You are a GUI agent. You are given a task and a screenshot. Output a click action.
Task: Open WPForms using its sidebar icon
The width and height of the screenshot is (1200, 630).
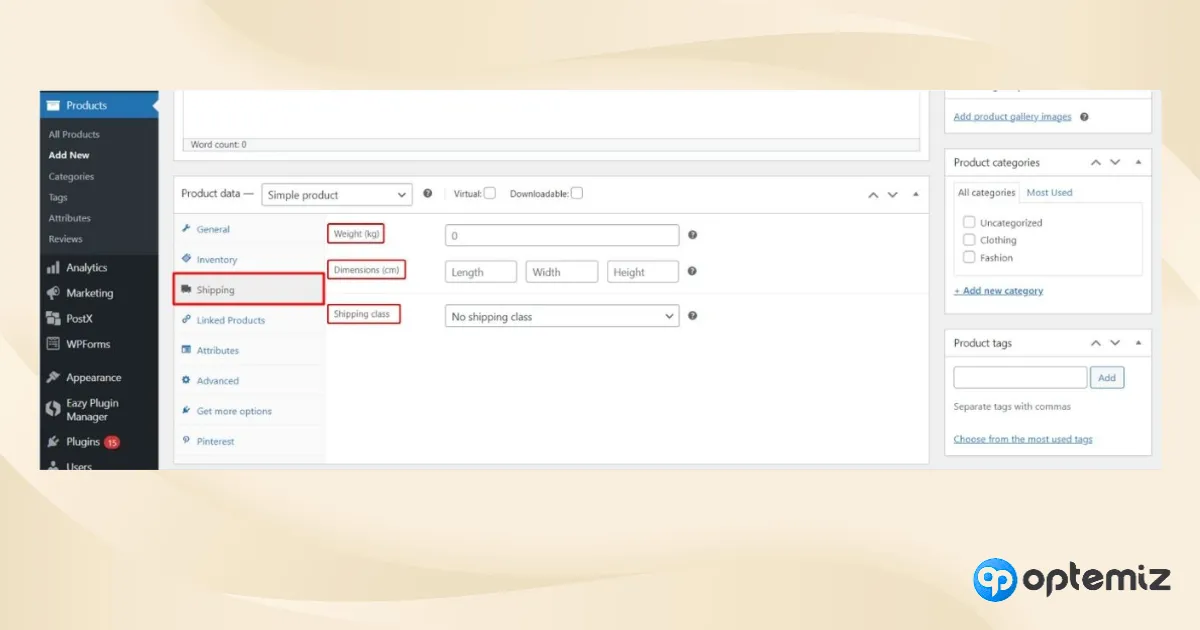(53, 344)
